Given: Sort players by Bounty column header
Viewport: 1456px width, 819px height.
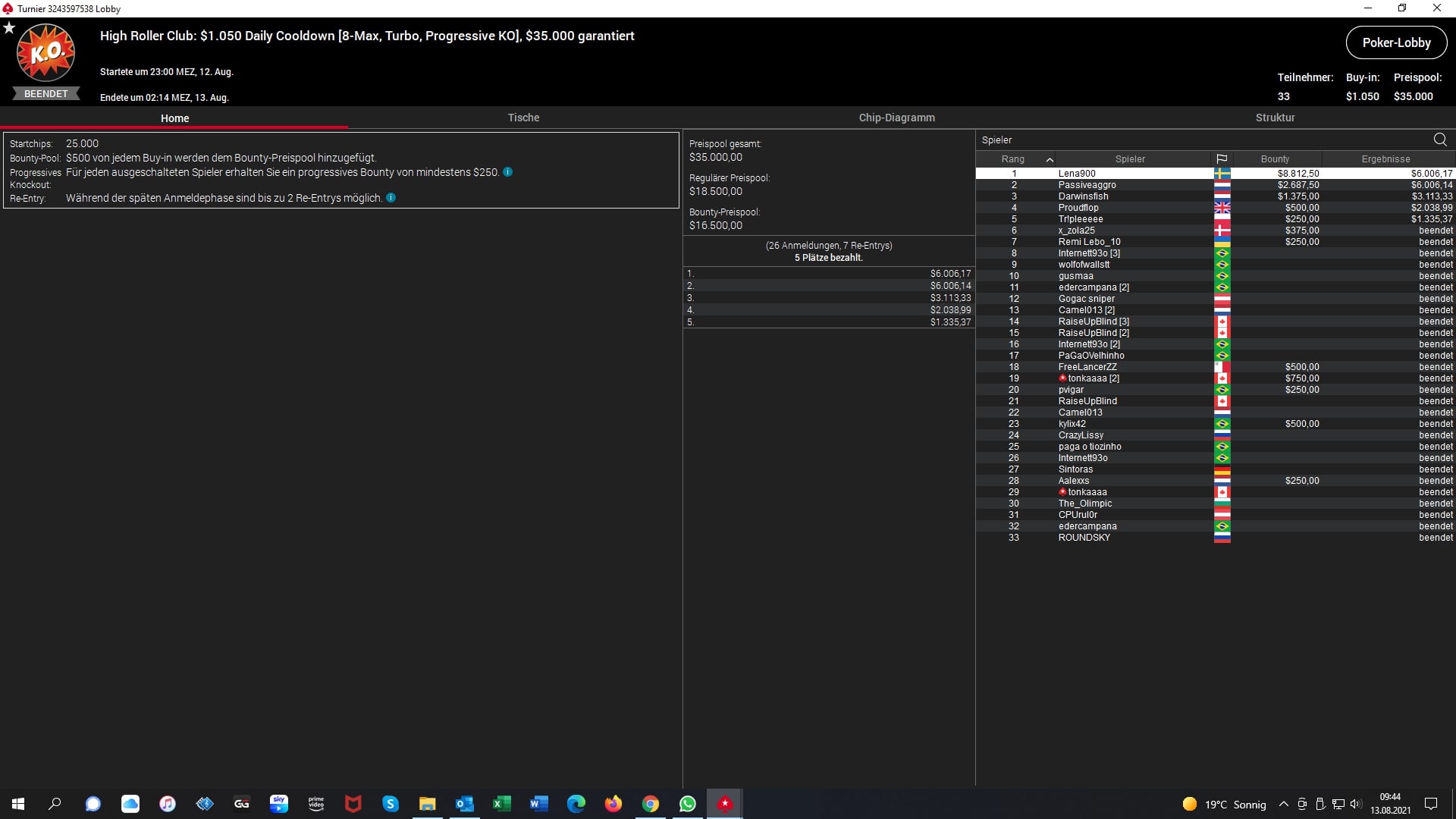Looking at the screenshot, I should [1275, 159].
